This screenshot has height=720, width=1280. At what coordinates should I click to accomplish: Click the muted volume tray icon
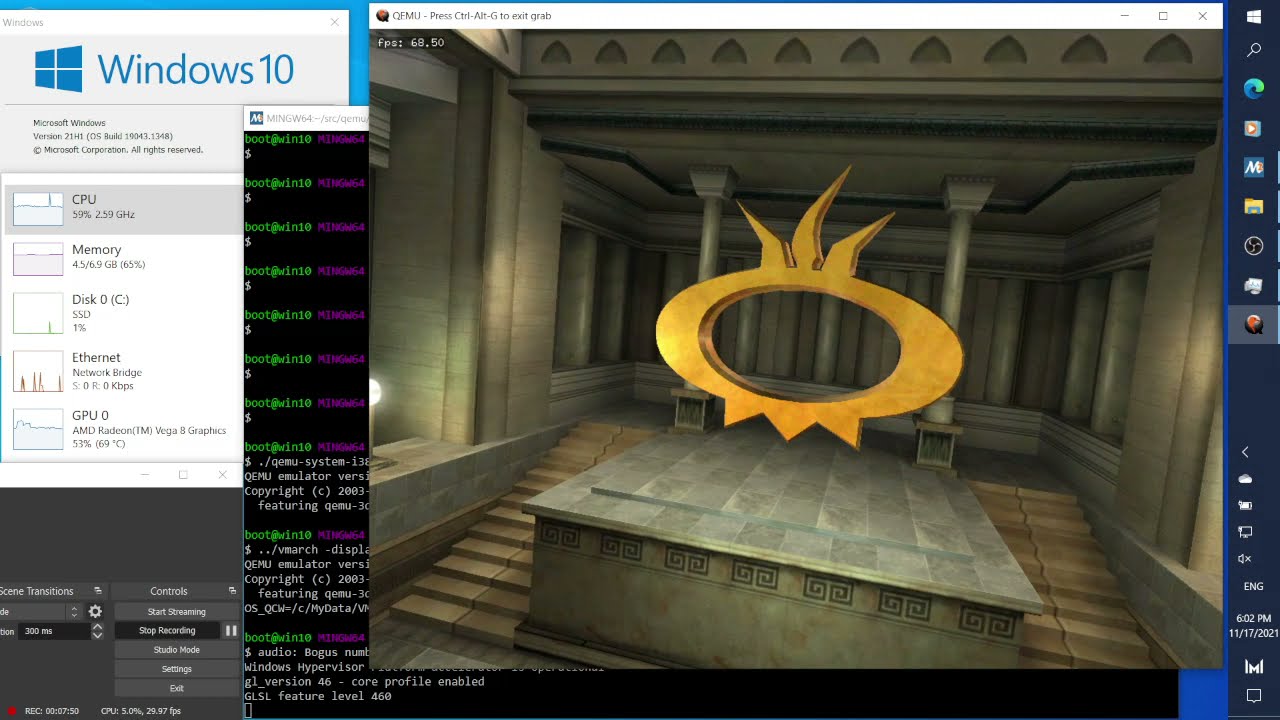(x=1245, y=559)
